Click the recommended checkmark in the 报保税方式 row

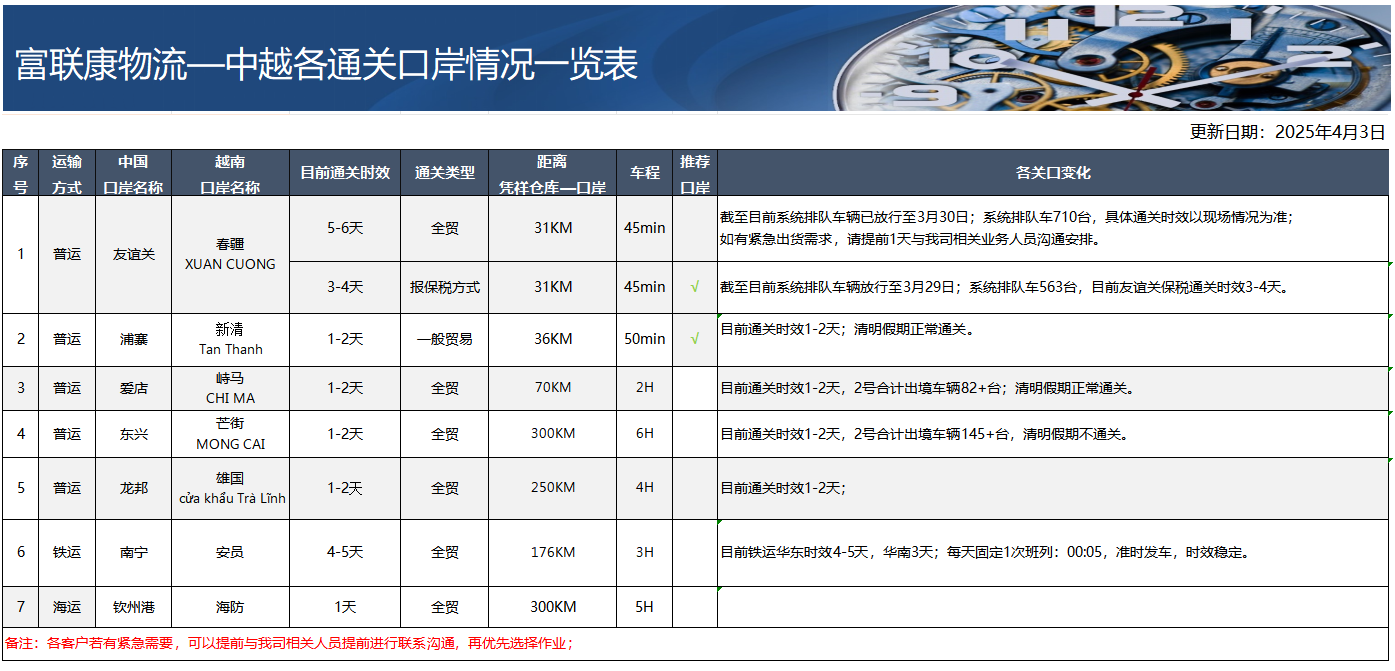[695, 287]
